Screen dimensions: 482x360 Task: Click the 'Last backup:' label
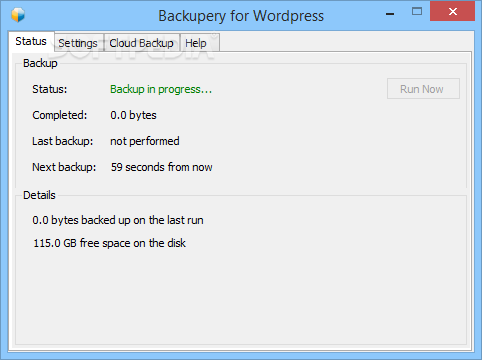[62, 141]
